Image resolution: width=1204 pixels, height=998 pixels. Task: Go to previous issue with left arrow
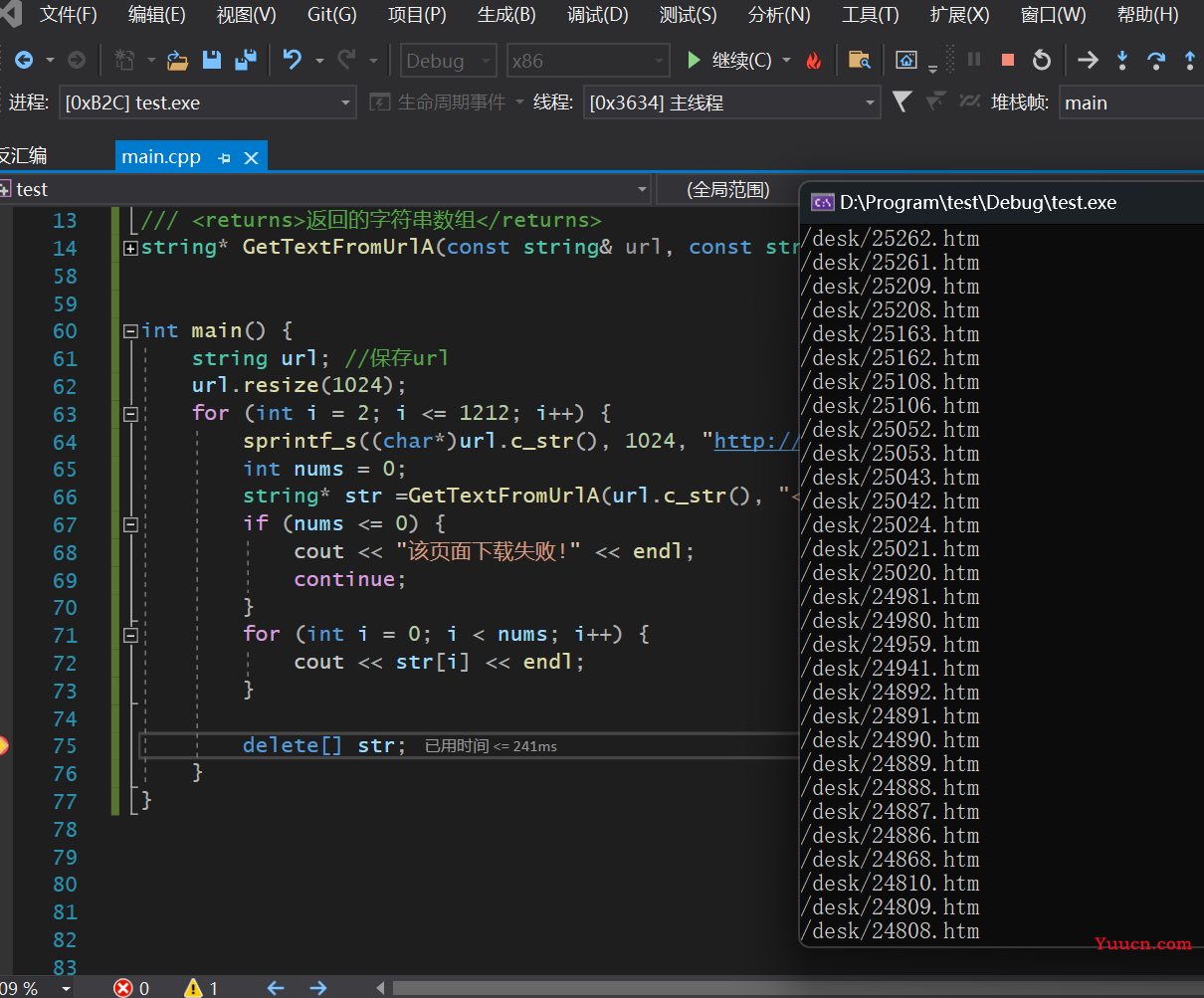pyautogui.click(x=276, y=988)
